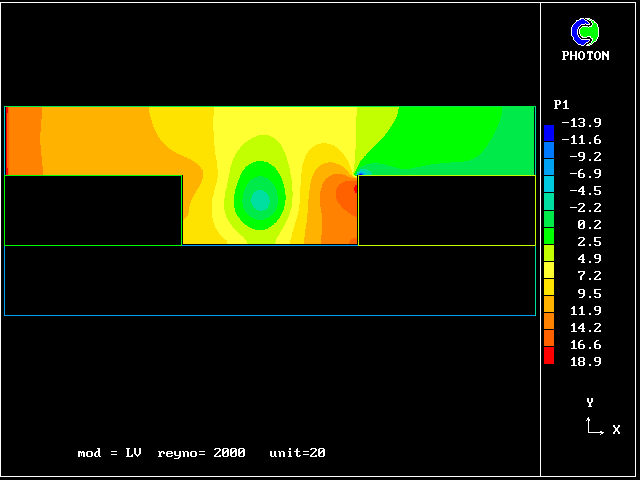Click the 16.6 legend value label
The height and width of the screenshot is (480, 640).
coord(584,344)
